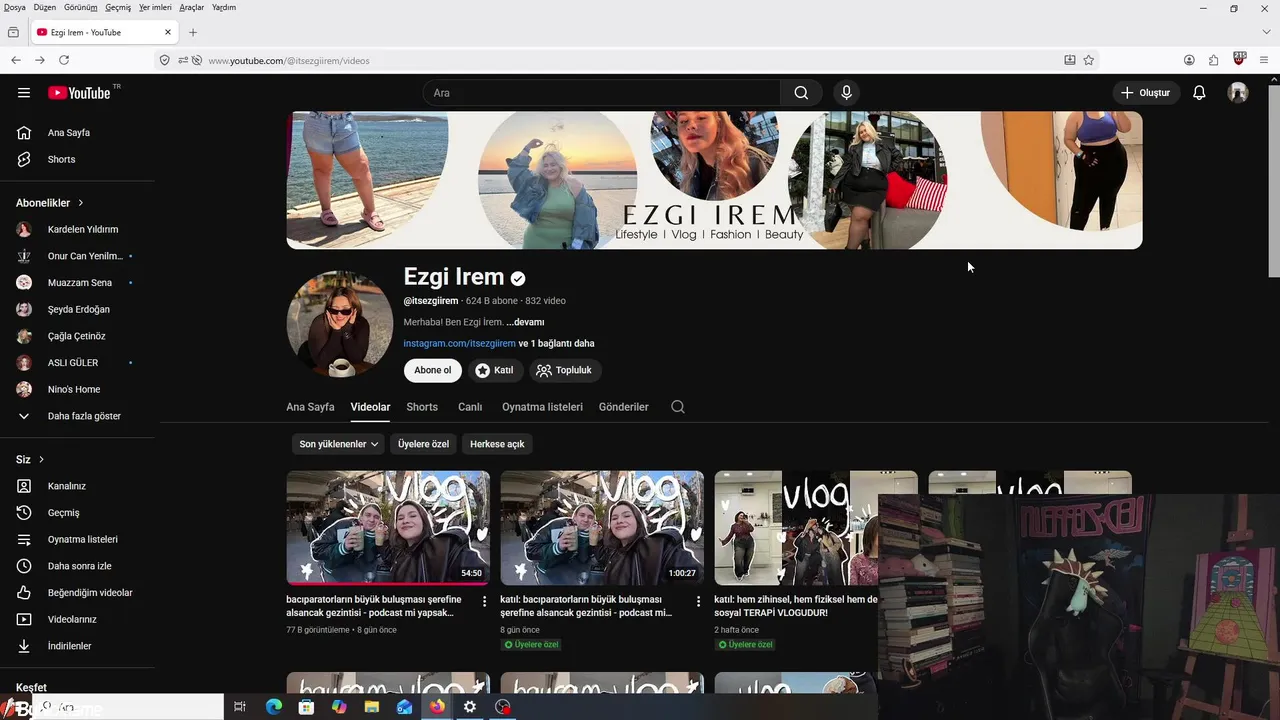Open the 54:50 vlog video thumbnail
Image resolution: width=1280 pixels, height=720 pixels.
[x=388, y=528]
